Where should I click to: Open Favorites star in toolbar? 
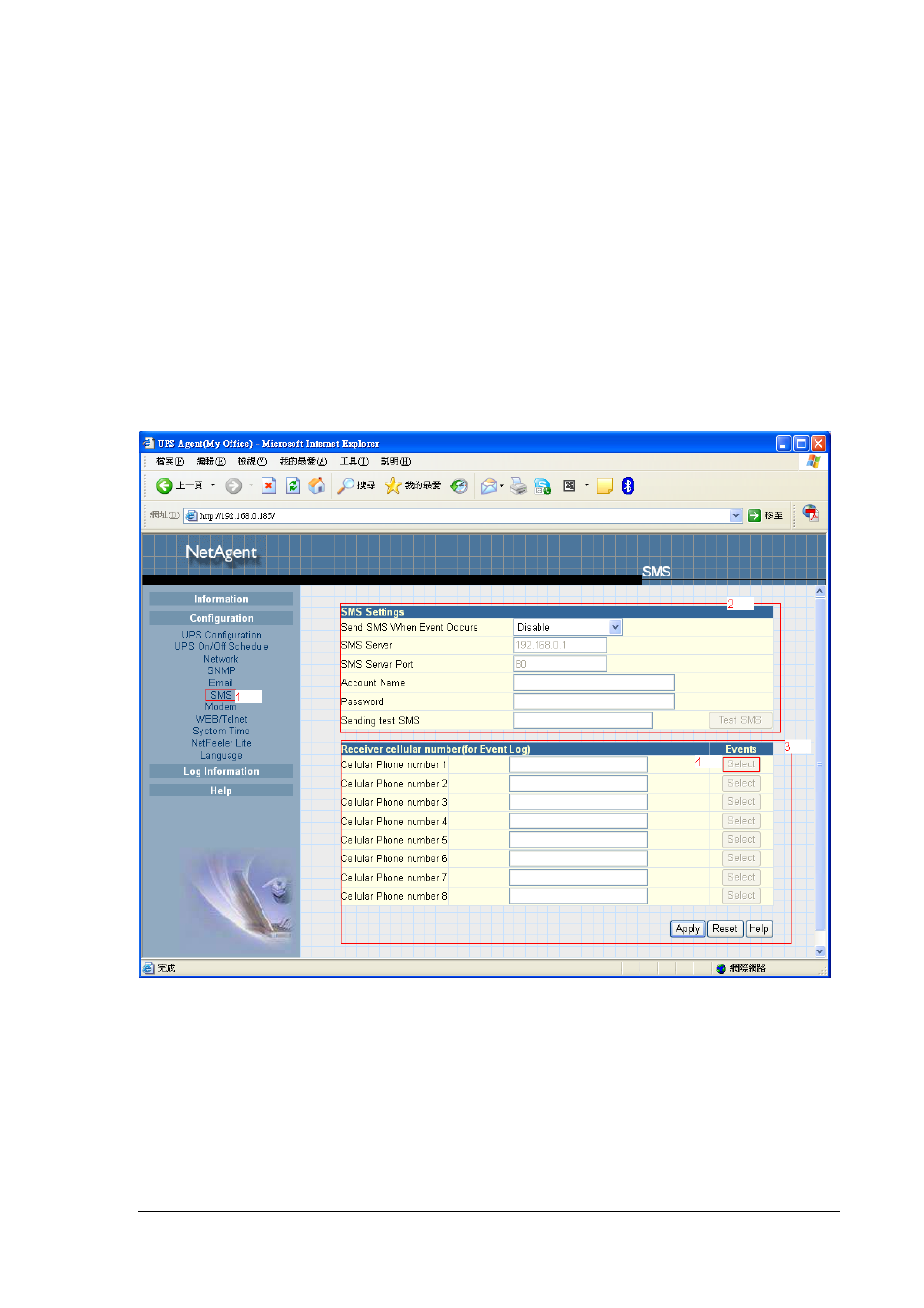coord(392,486)
